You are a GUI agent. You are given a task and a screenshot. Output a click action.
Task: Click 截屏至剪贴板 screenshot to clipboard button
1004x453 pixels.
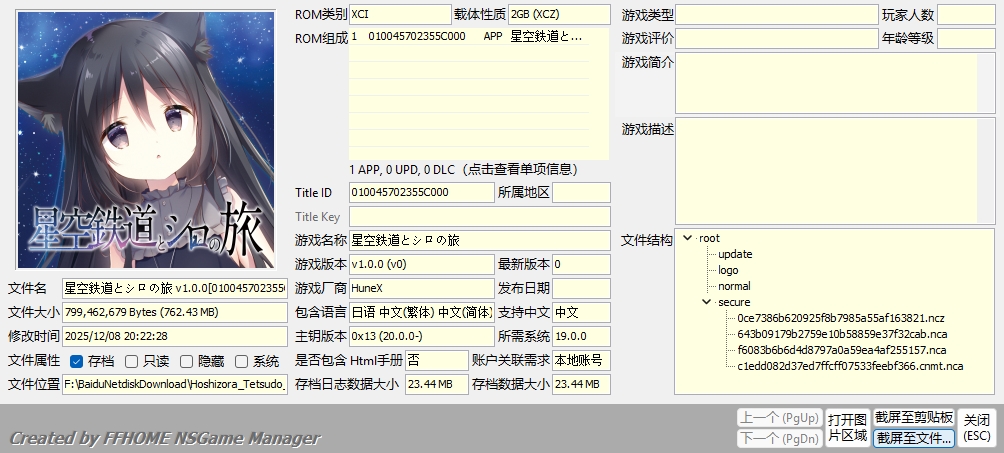pos(913,417)
